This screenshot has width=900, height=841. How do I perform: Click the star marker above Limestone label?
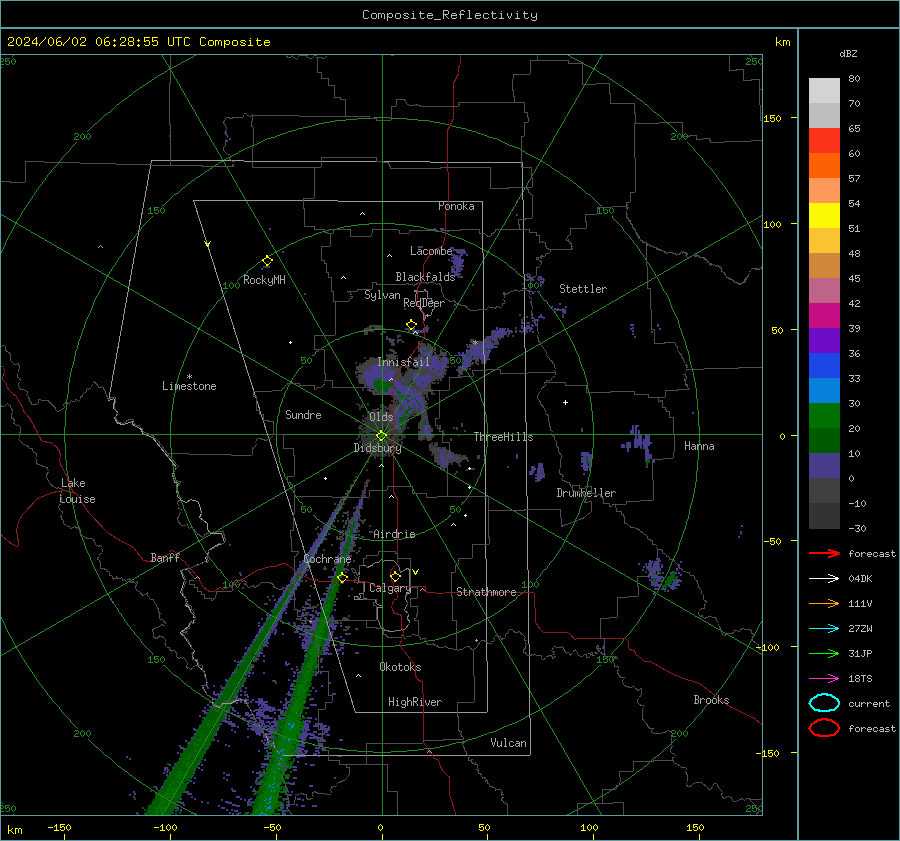(x=189, y=377)
